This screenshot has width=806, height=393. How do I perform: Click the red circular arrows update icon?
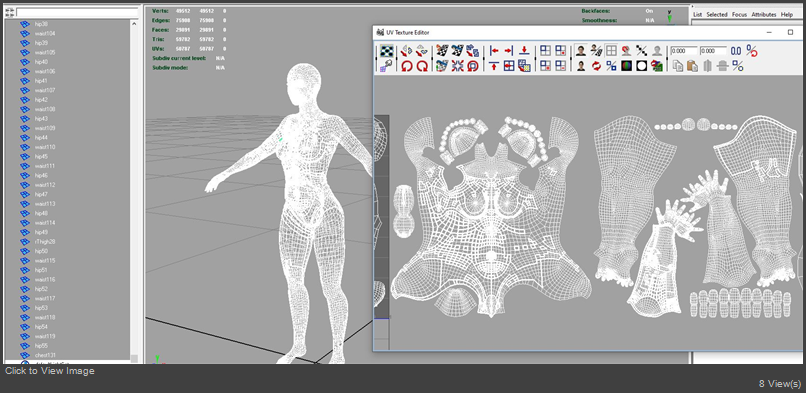click(x=596, y=66)
